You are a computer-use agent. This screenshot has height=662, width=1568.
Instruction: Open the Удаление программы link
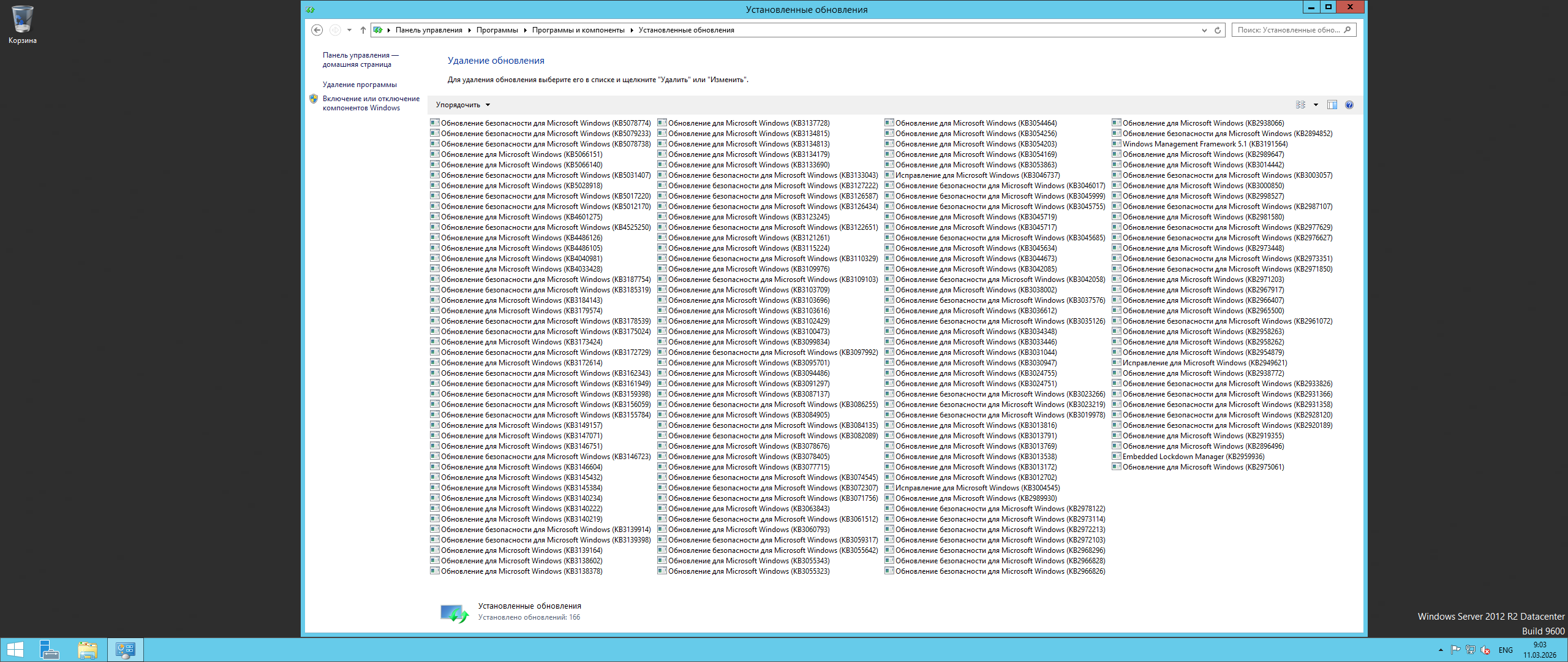(360, 85)
